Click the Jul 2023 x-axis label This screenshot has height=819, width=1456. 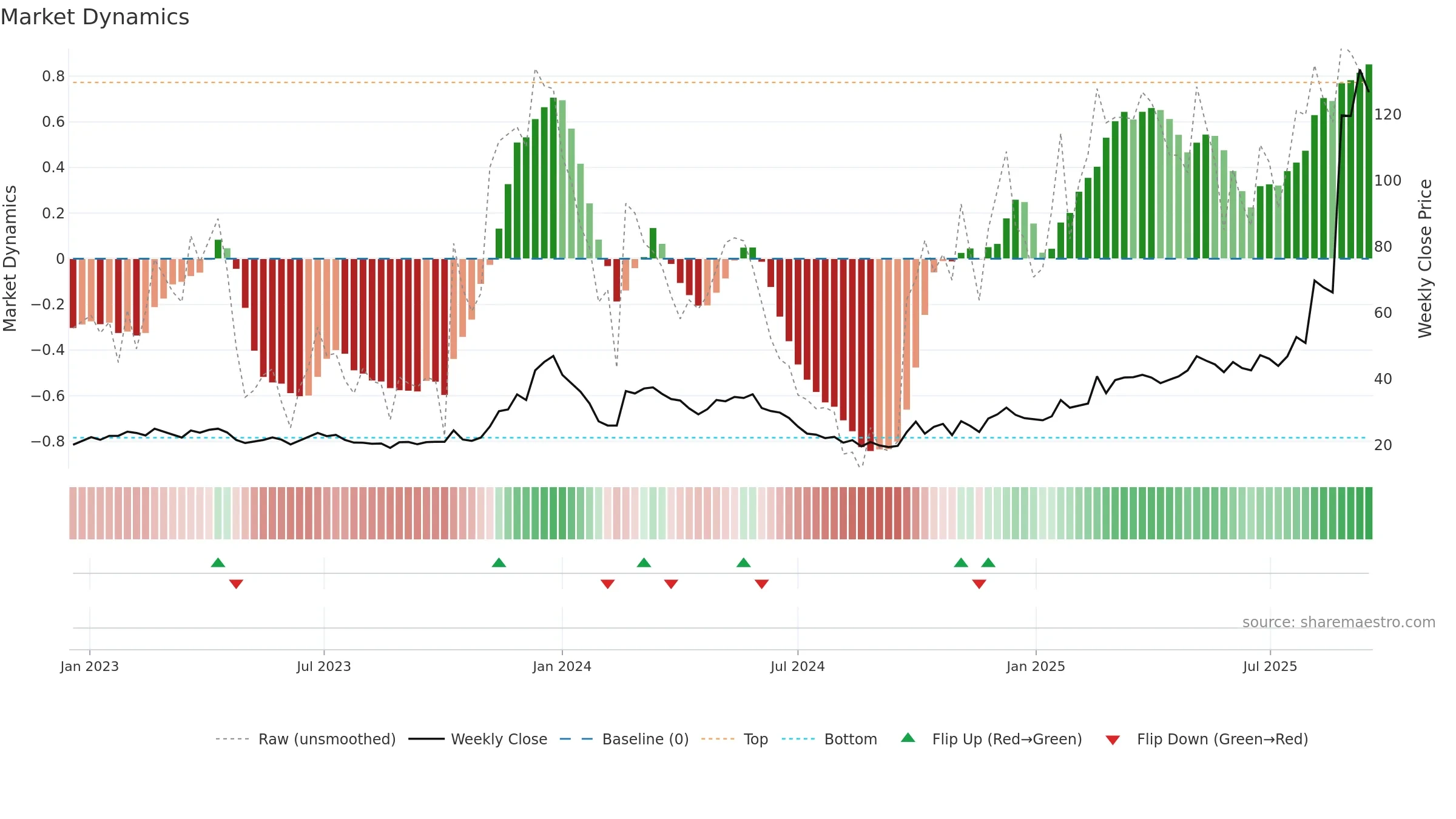324,666
